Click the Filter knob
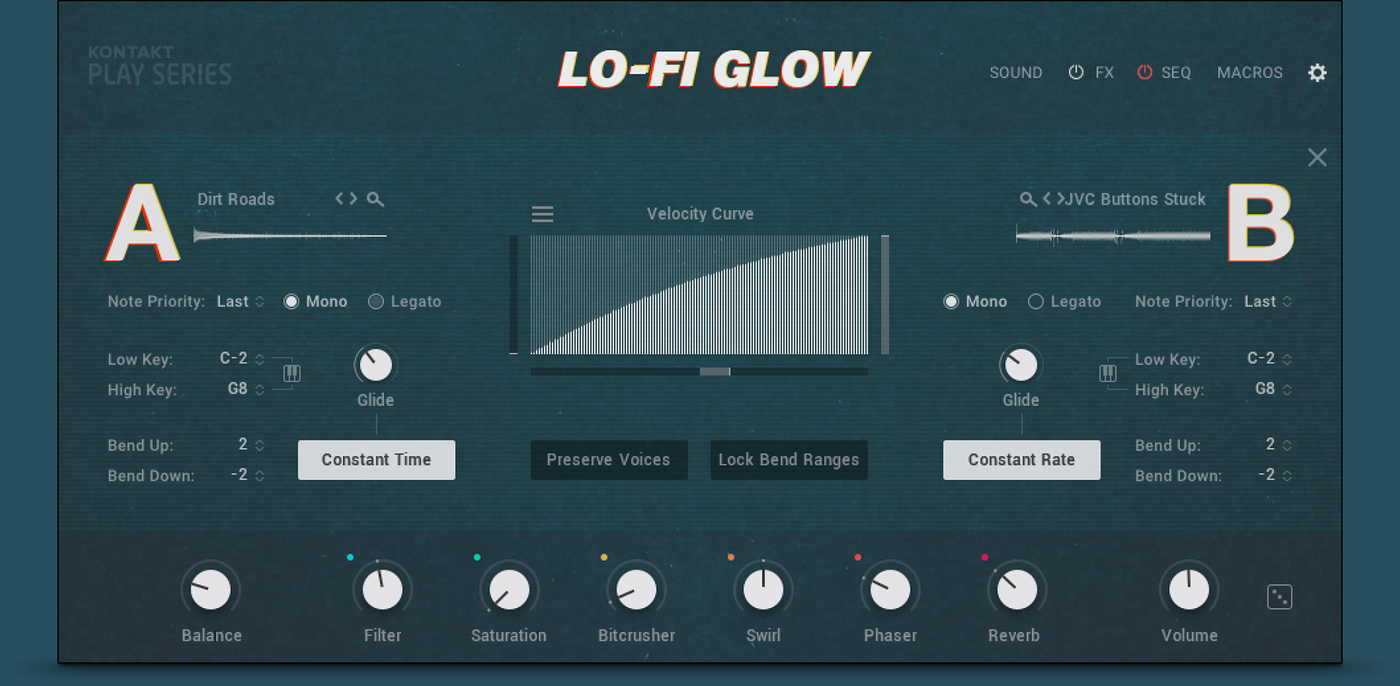 [x=382, y=590]
